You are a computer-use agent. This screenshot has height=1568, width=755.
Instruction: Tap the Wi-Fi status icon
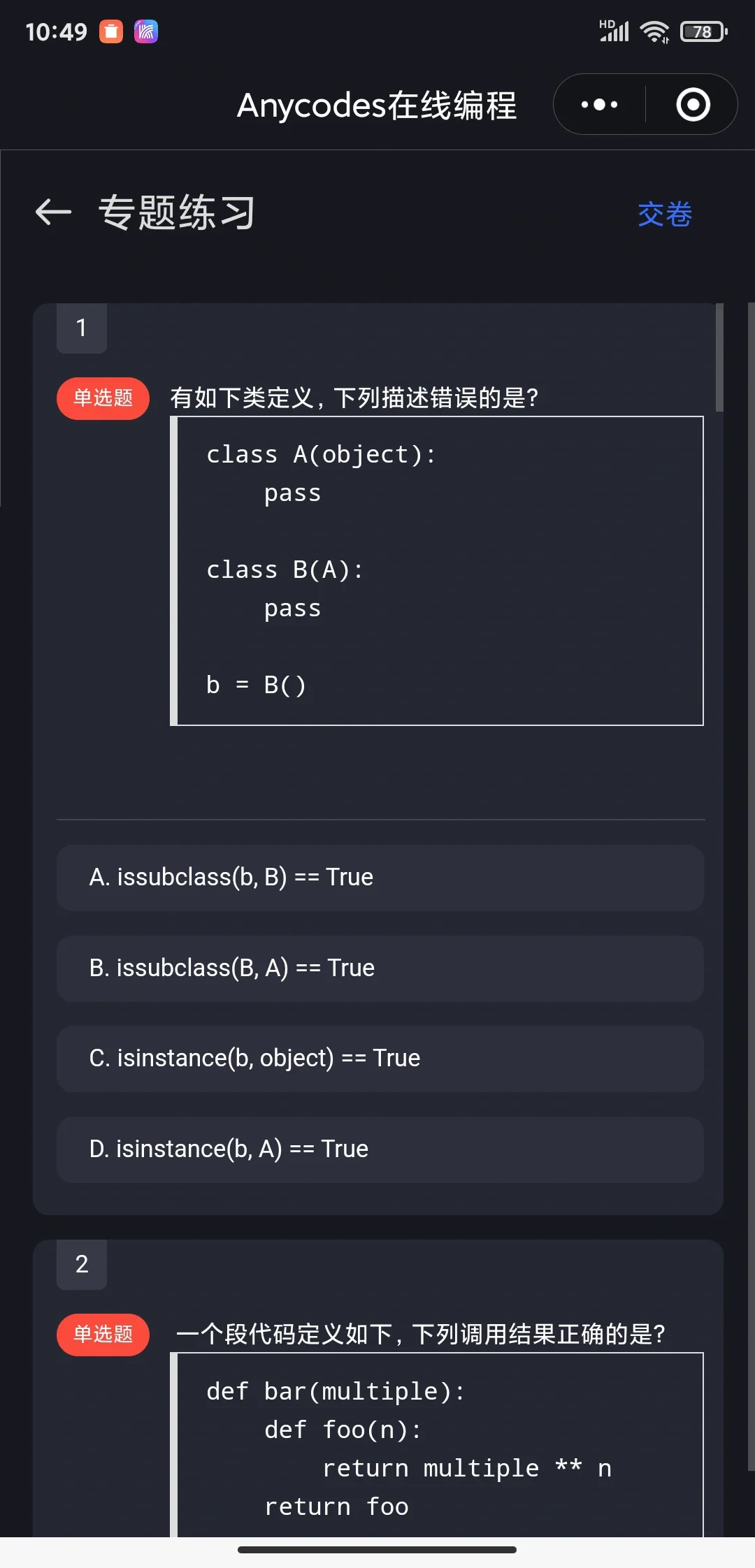(x=654, y=31)
